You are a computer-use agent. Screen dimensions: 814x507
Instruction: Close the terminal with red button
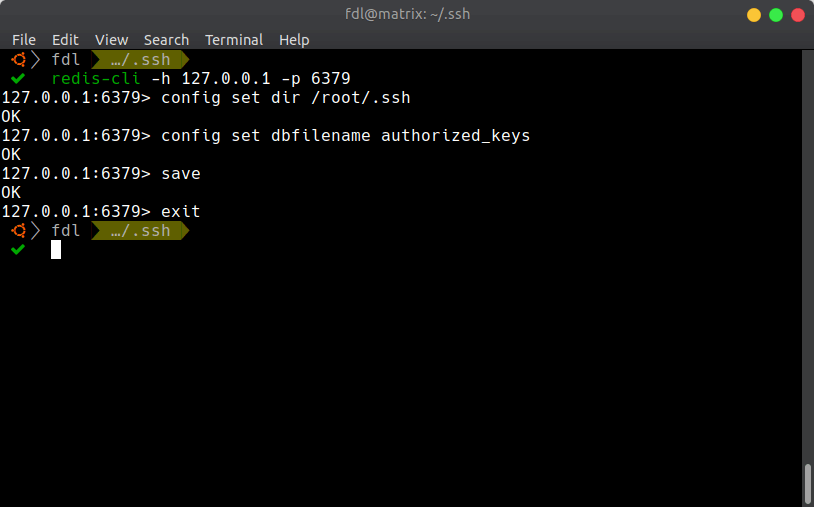798,15
